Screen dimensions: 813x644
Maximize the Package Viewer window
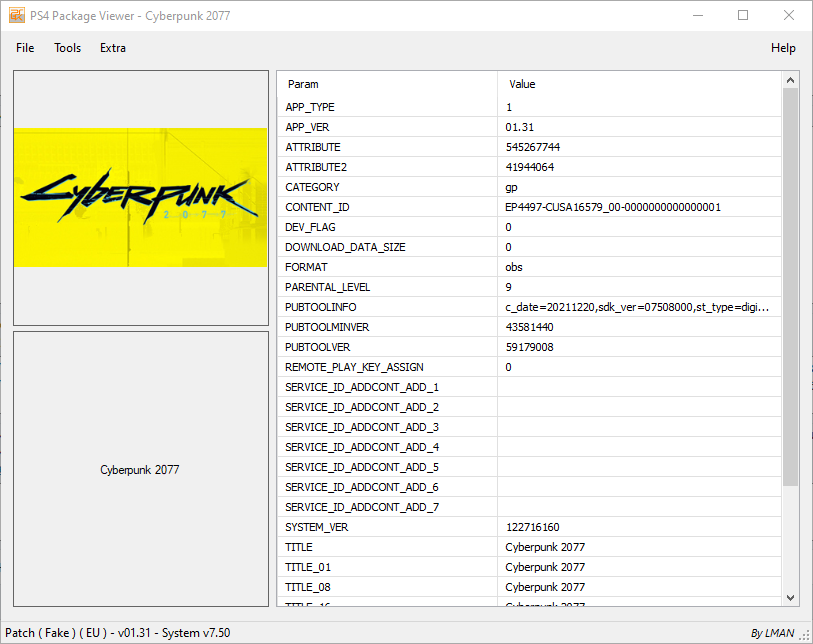[x=743, y=16]
